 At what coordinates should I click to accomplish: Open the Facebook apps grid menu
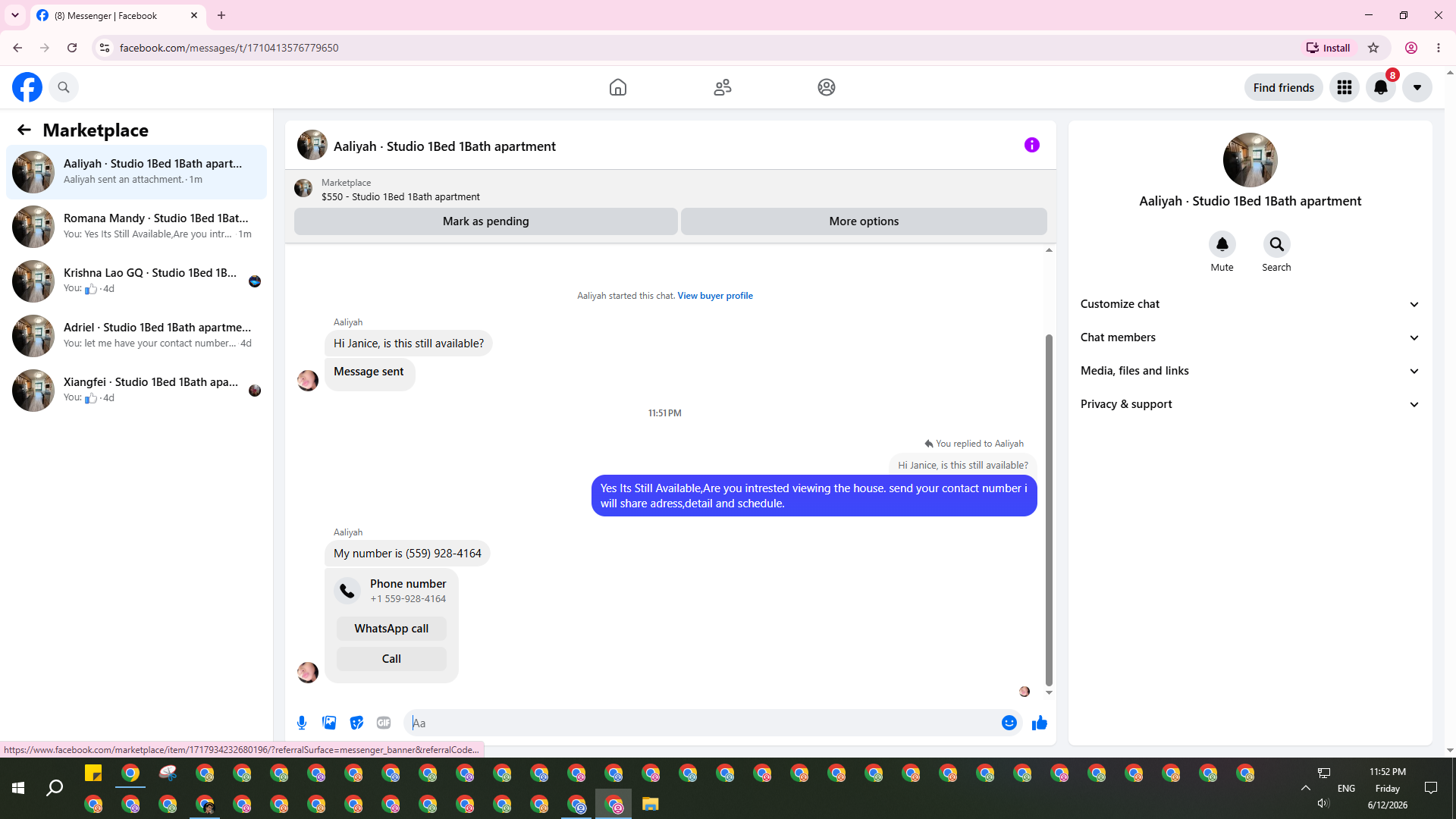click(x=1345, y=87)
